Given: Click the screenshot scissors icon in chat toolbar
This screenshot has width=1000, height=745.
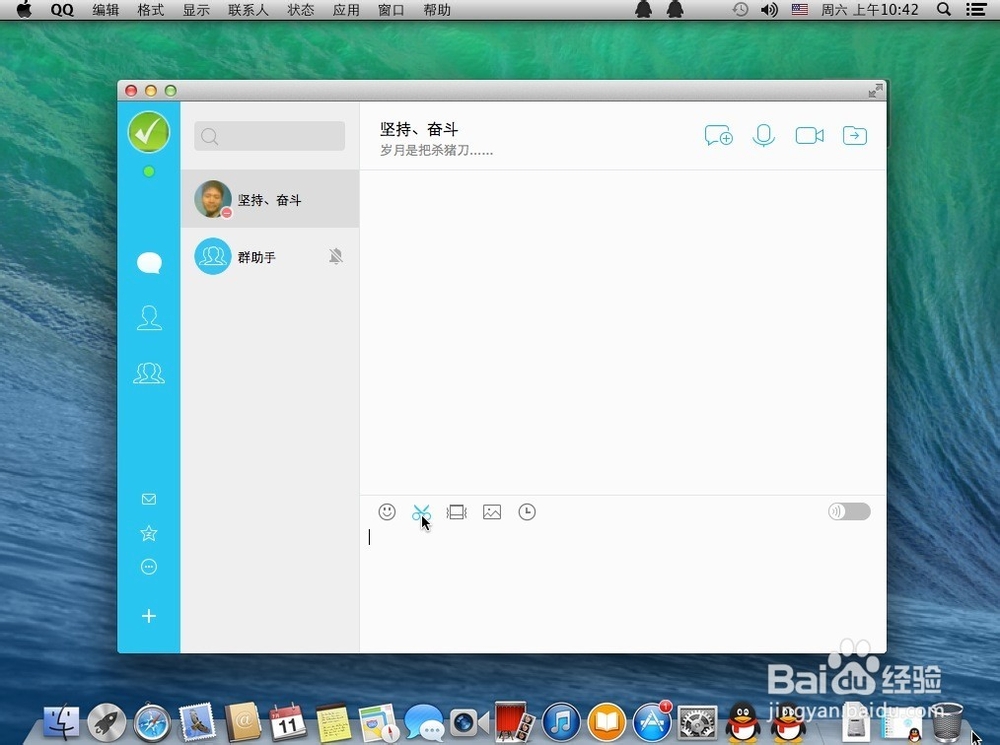Looking at the screenshot, I should (x=422, y=512).
